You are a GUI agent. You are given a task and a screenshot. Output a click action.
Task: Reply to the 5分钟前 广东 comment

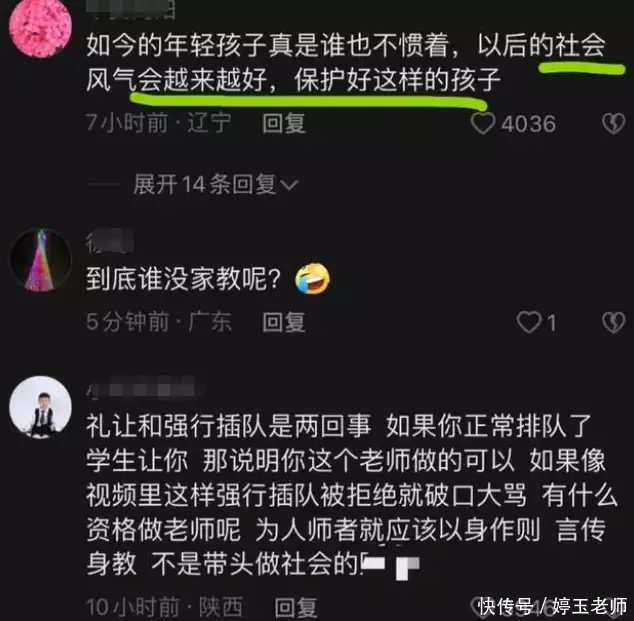(283, 322)
